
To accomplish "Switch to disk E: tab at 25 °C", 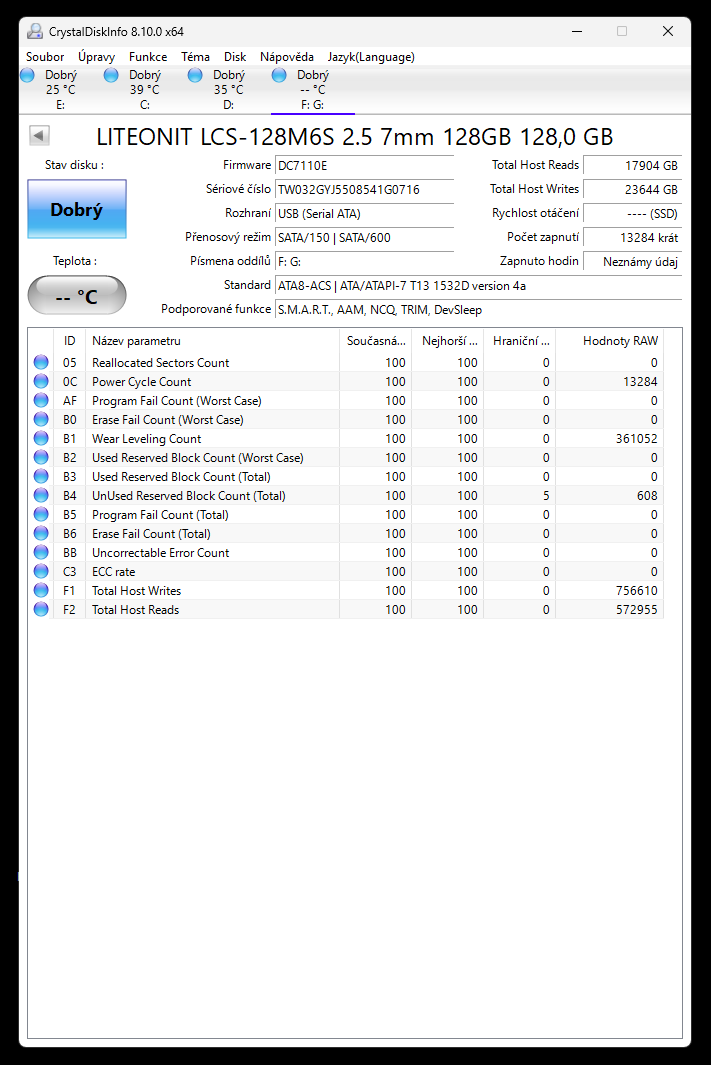I will [60, 90].
